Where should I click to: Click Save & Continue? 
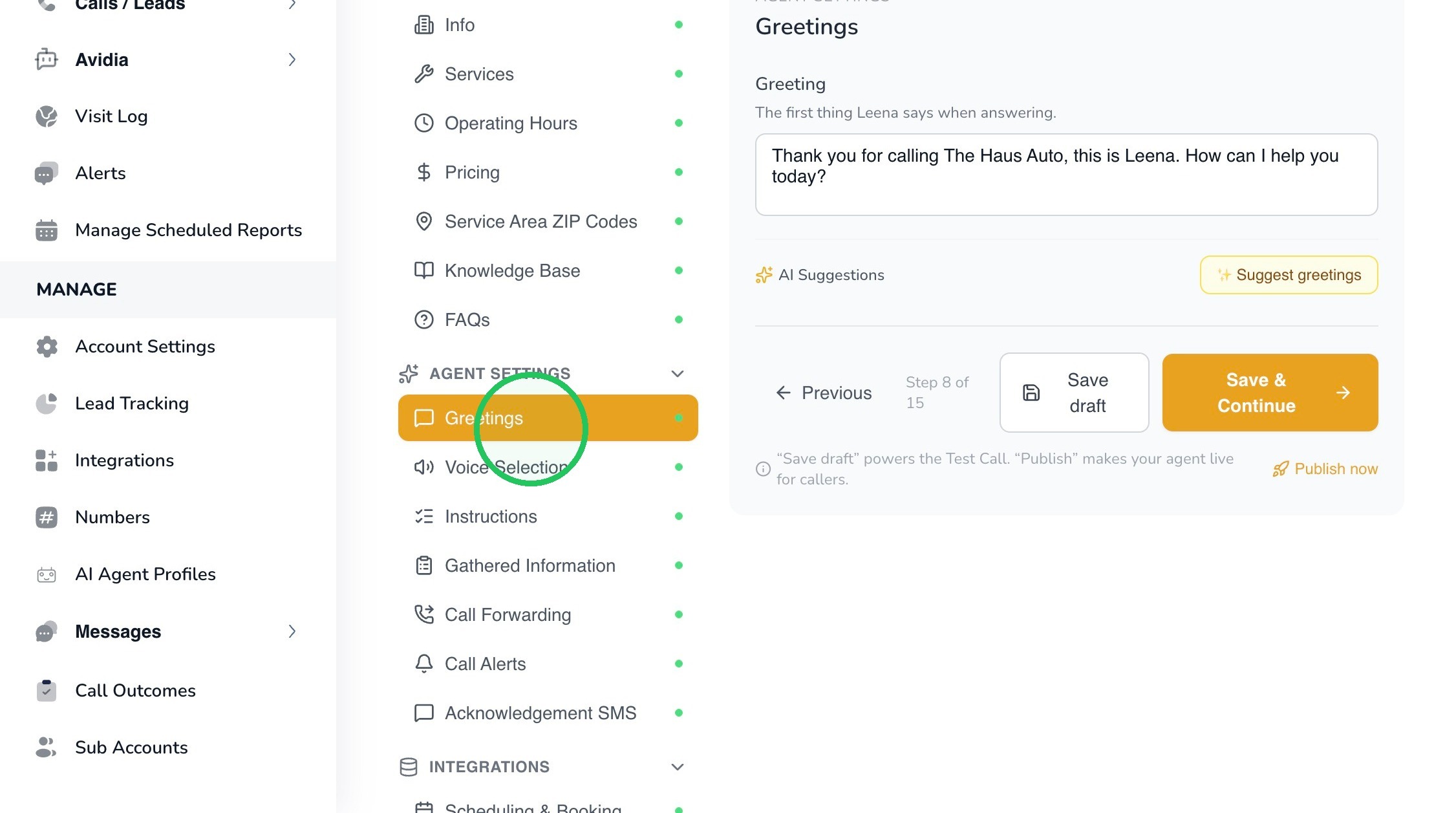tap(1270, 393)
